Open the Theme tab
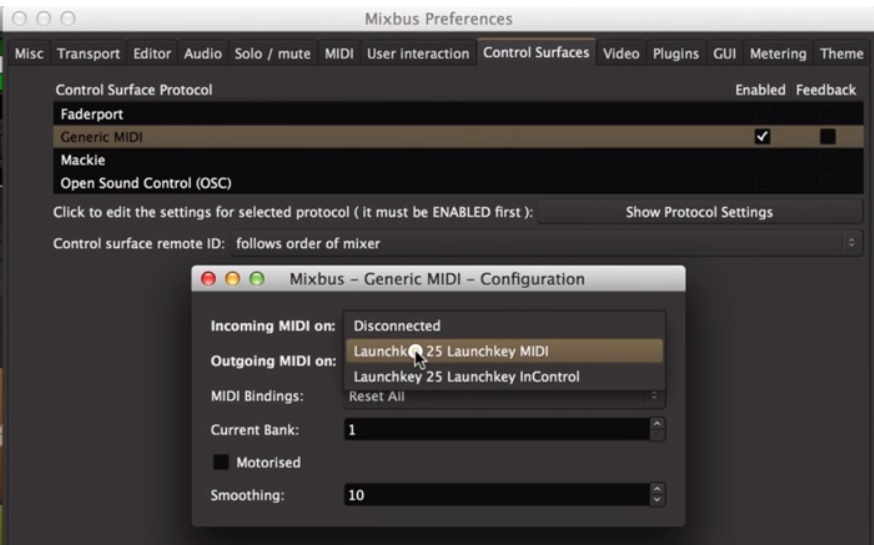 click(842, 53)
